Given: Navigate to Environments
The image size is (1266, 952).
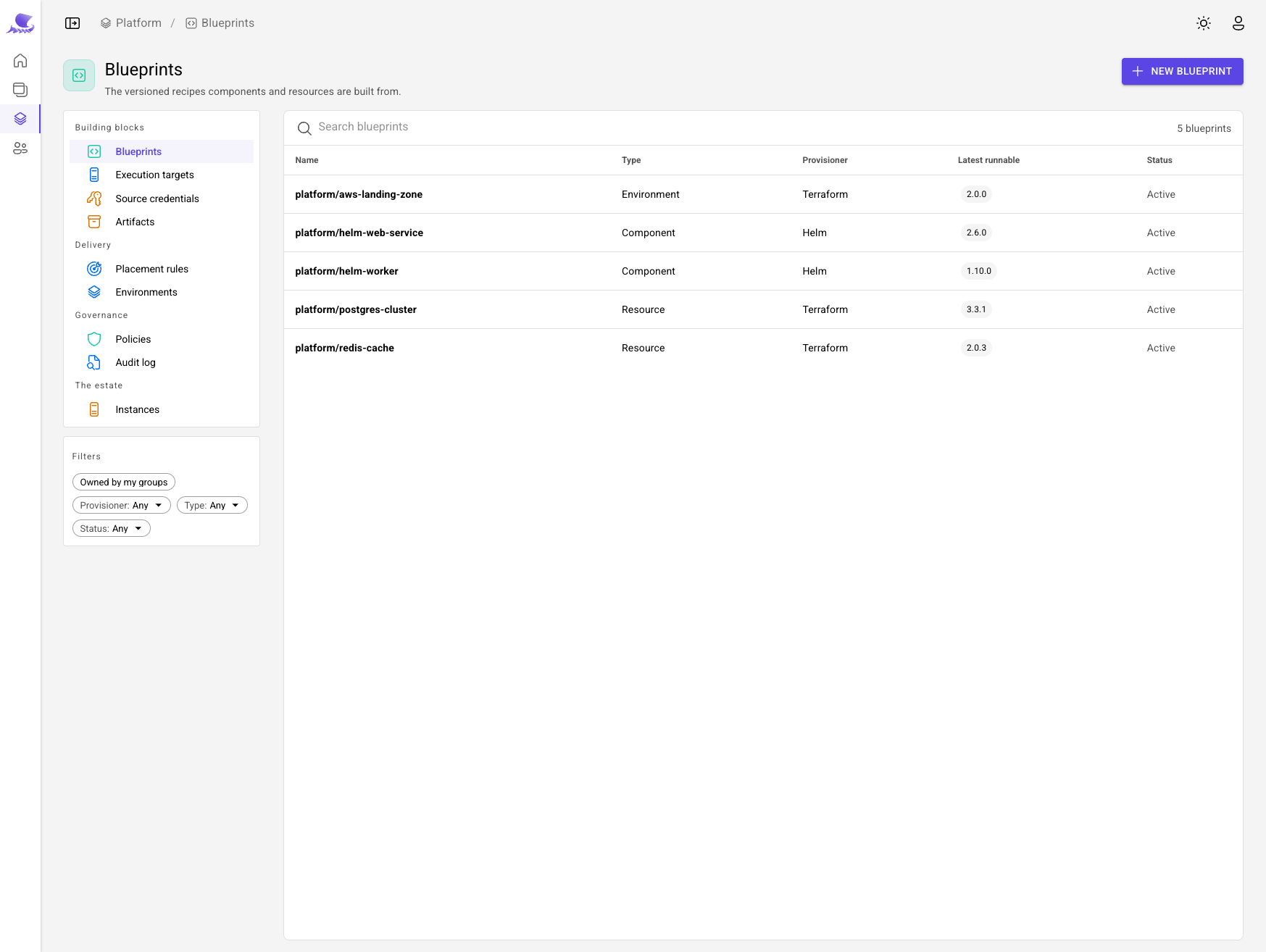Looking at the screenshot, I should (x=162, y=292).
